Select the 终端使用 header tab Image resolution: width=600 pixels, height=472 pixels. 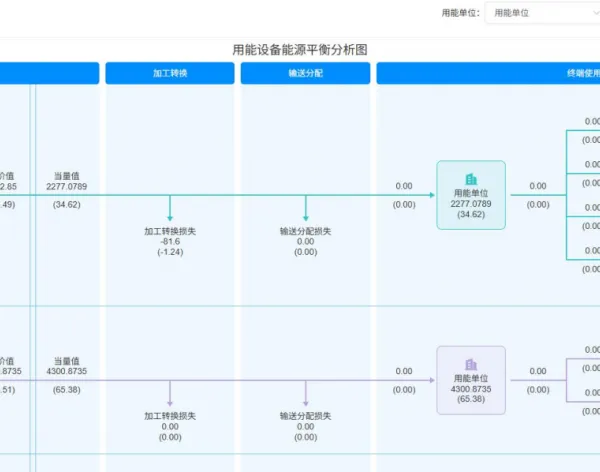[x=488, y=73]
